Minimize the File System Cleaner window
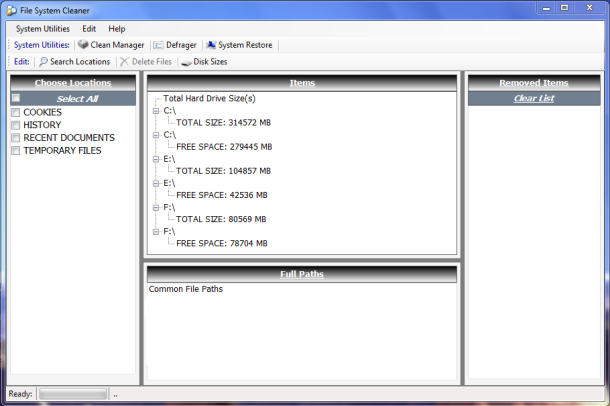The image size is (610, 406). [x=546, y=8]
